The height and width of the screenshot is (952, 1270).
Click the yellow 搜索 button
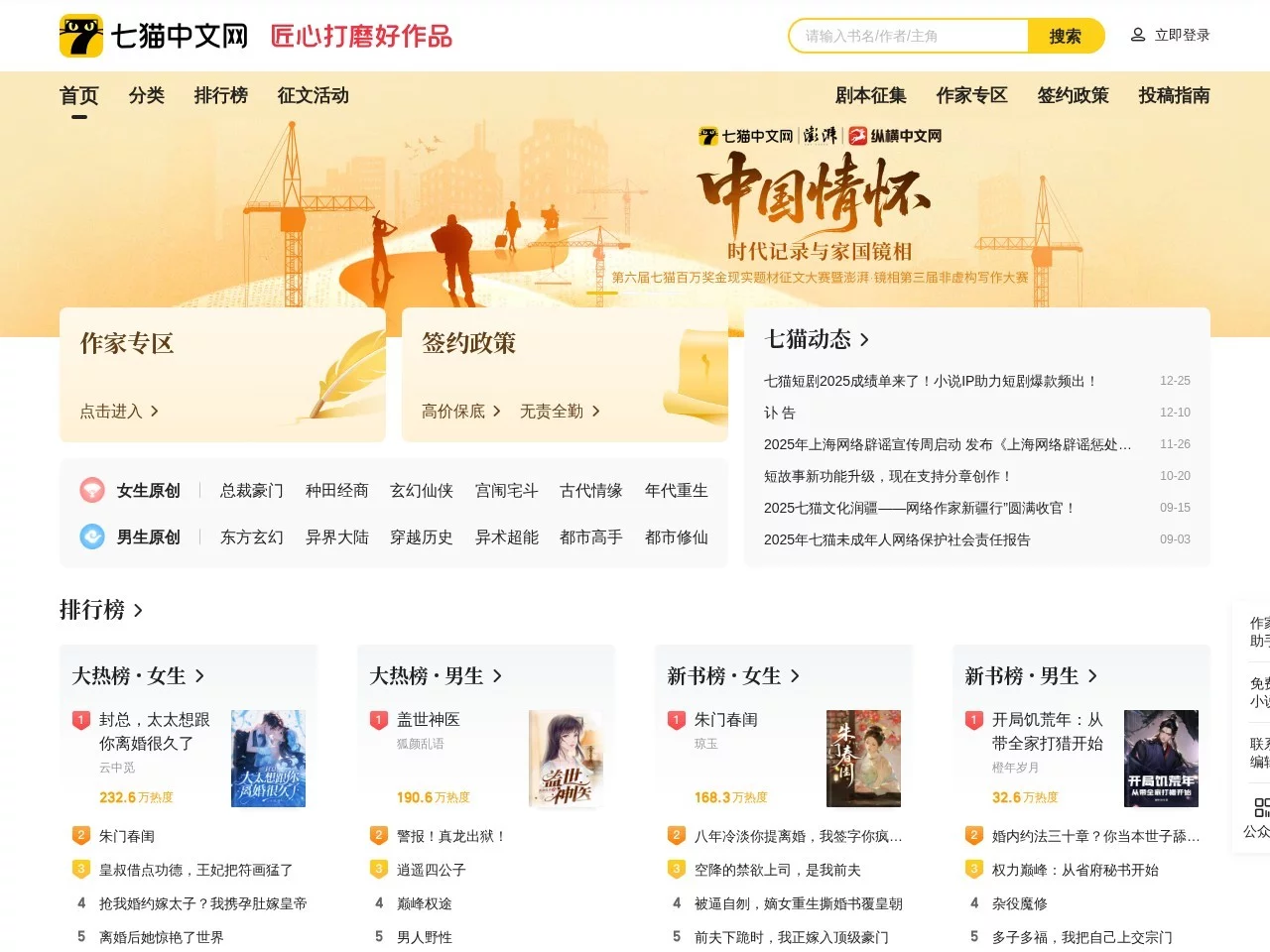tap(1064, 36)
